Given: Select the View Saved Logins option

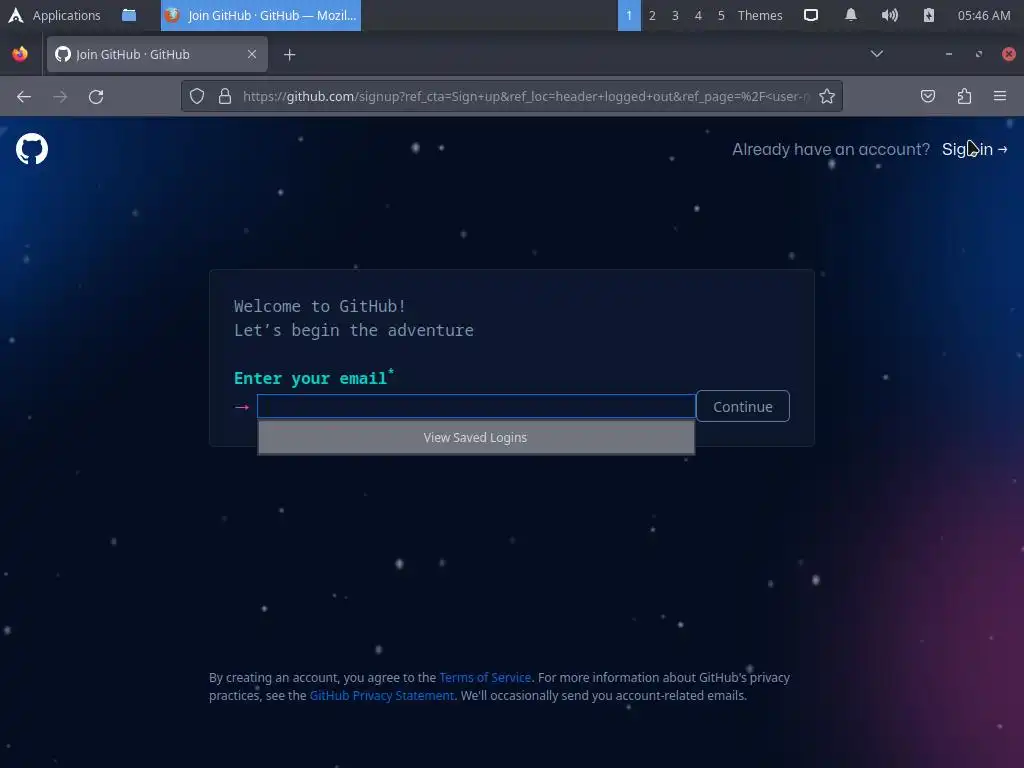Looking at the screenshot, I should tap(475, 438).
